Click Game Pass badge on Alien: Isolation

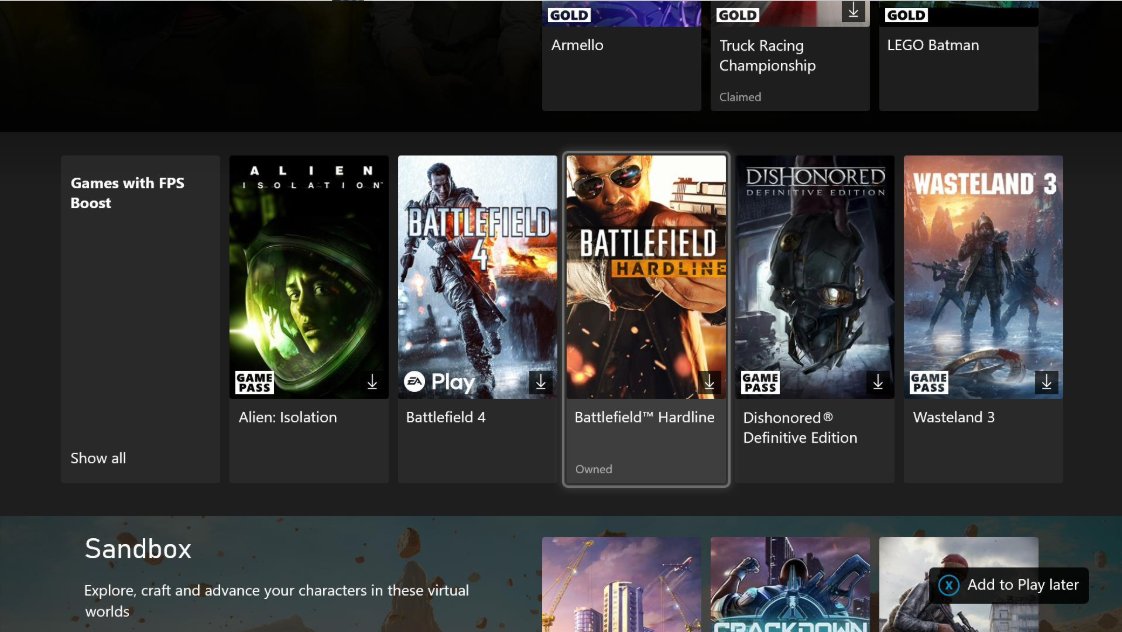click(254, 382)
